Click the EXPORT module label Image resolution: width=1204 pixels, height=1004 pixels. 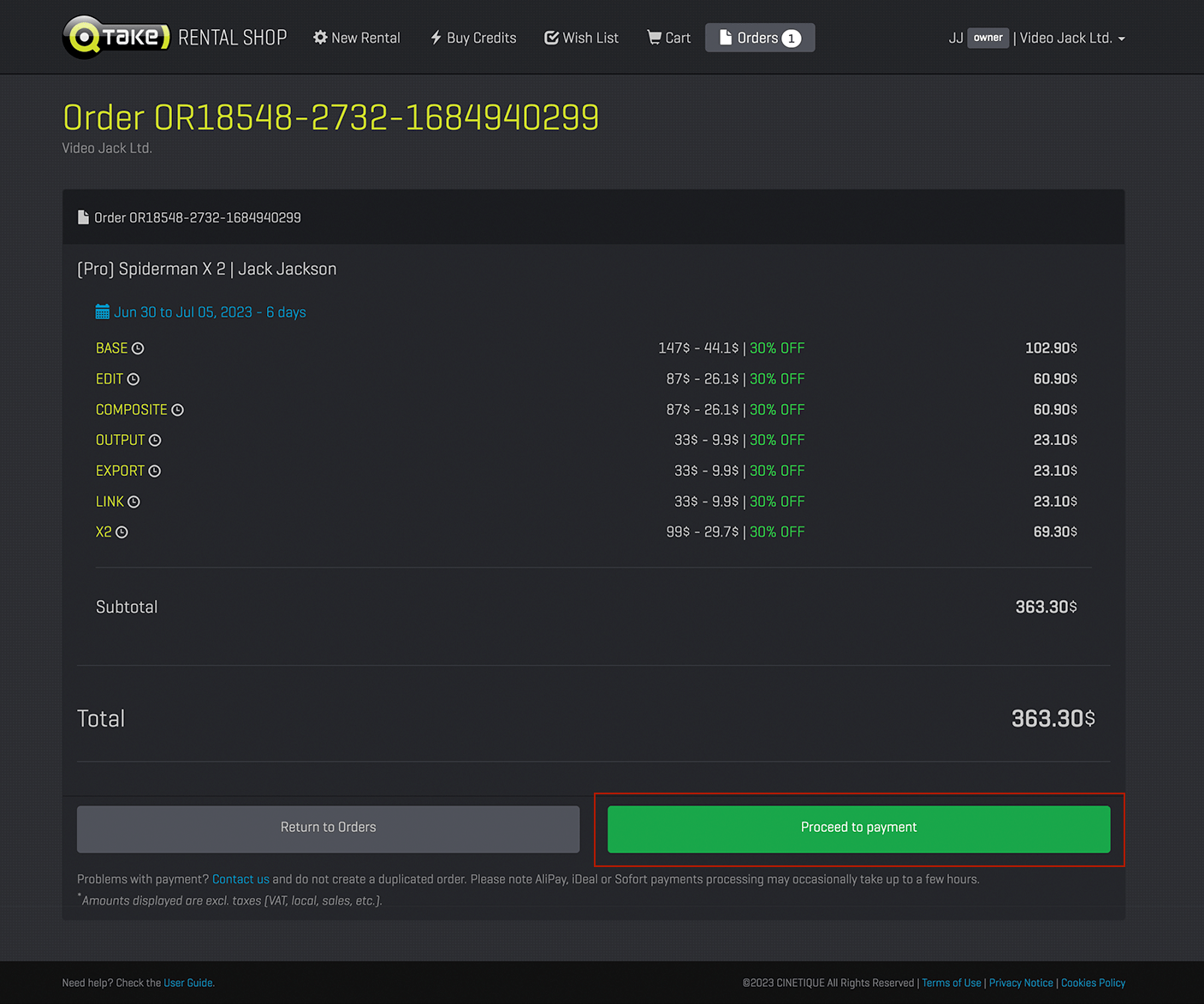[120, 472]
